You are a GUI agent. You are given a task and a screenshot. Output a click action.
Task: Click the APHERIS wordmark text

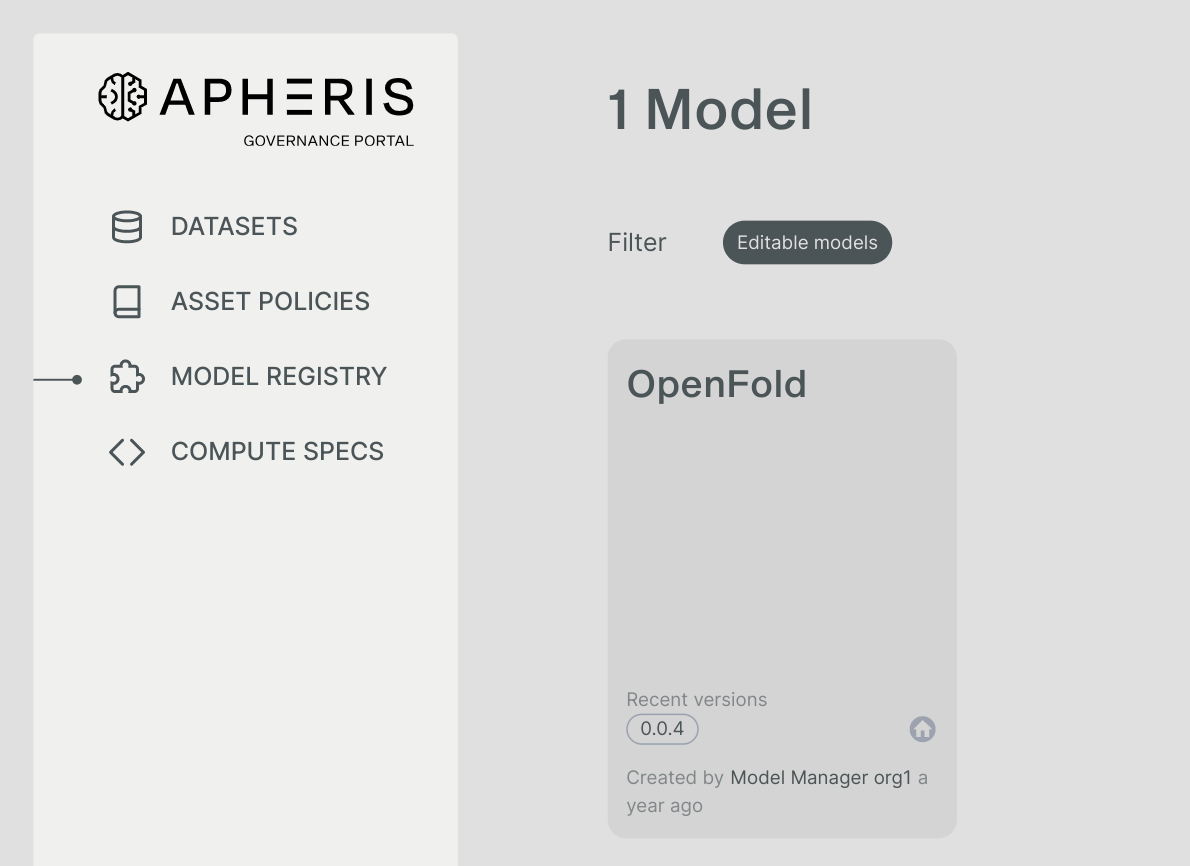286,97
